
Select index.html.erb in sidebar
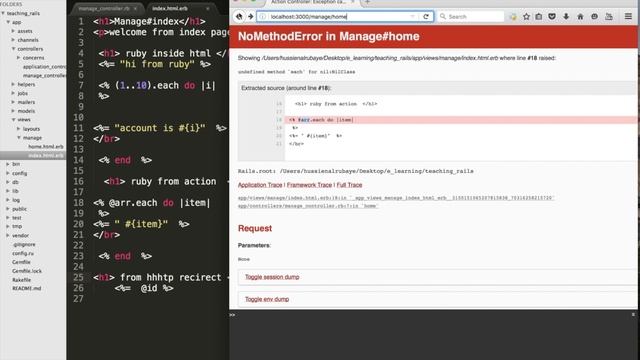pos(46,156)
